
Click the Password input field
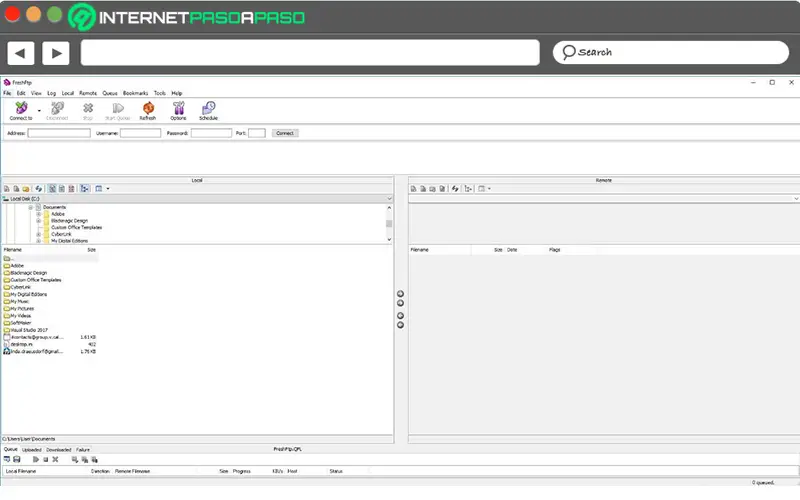pyautogui.click(x=211, y=133)
